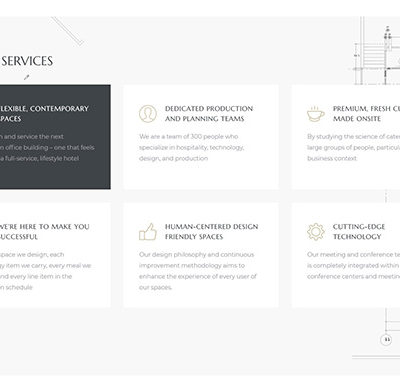Click the 'studying the science' description text
This screenshot has height=390, width=400.
pos(353,147)
